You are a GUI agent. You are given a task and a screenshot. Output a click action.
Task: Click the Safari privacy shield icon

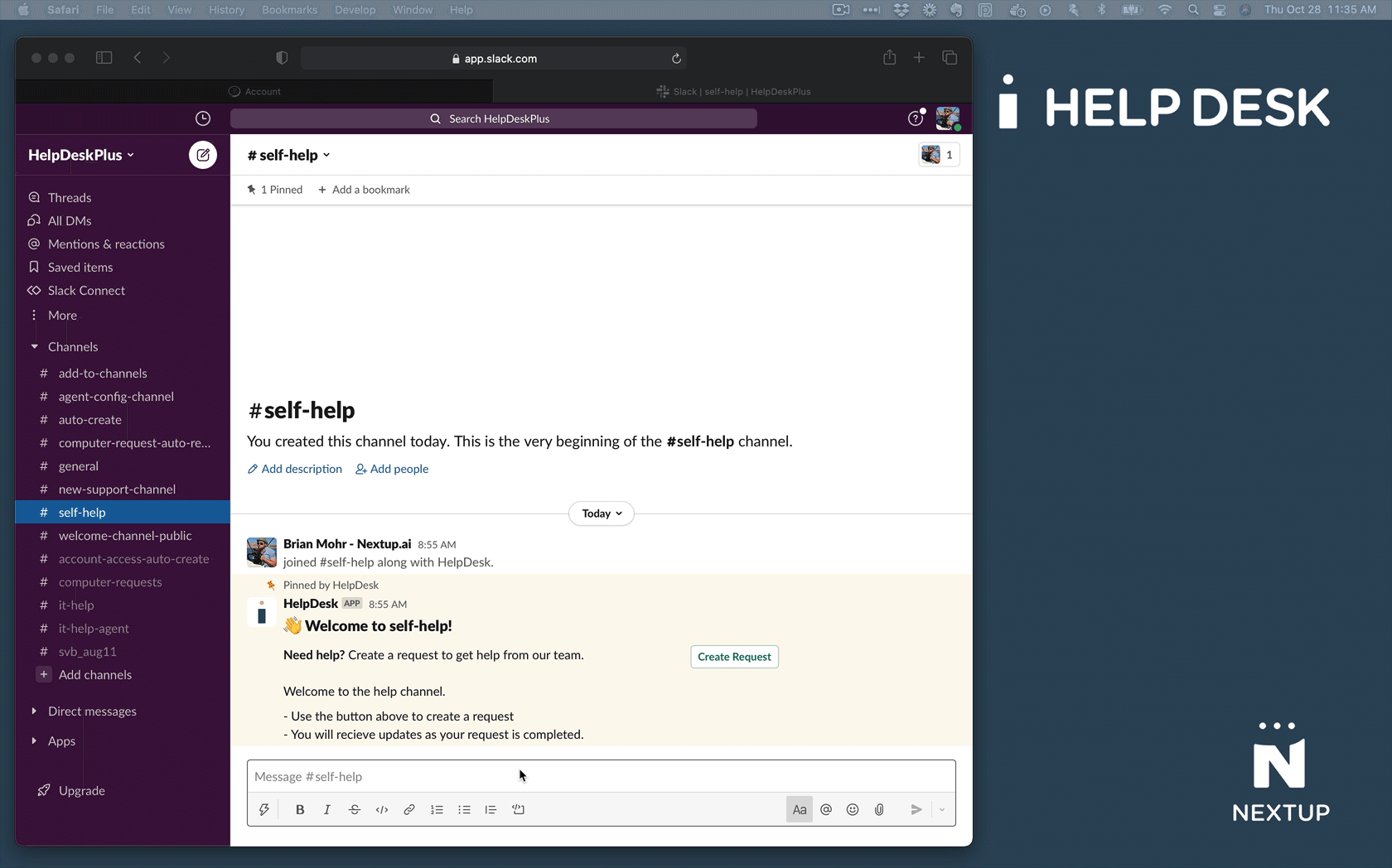pyautogui.click(x=282, y=58)
